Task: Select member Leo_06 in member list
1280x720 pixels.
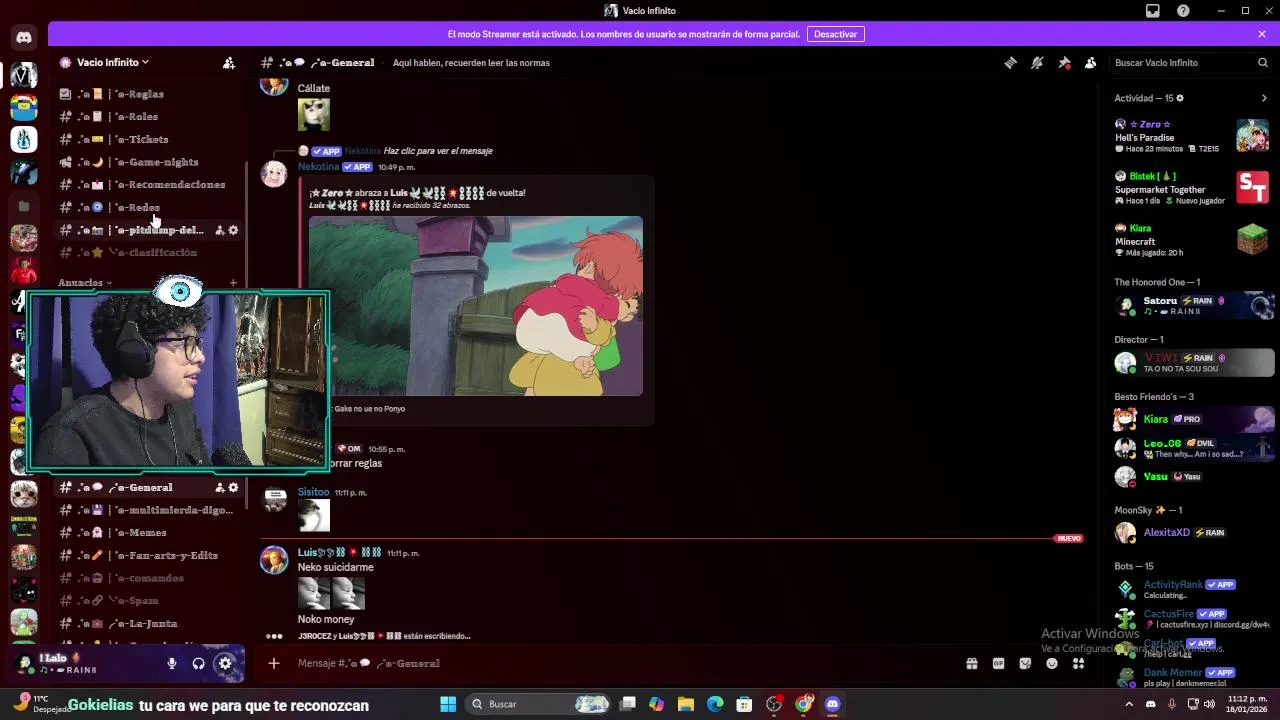Action: pyautogui.click(x=1193, y=448)
